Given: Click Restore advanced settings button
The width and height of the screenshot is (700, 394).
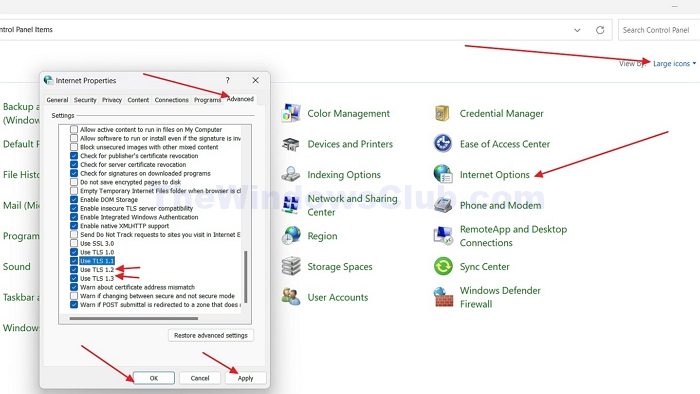Looking at the screenshot, I should point(211,335).
